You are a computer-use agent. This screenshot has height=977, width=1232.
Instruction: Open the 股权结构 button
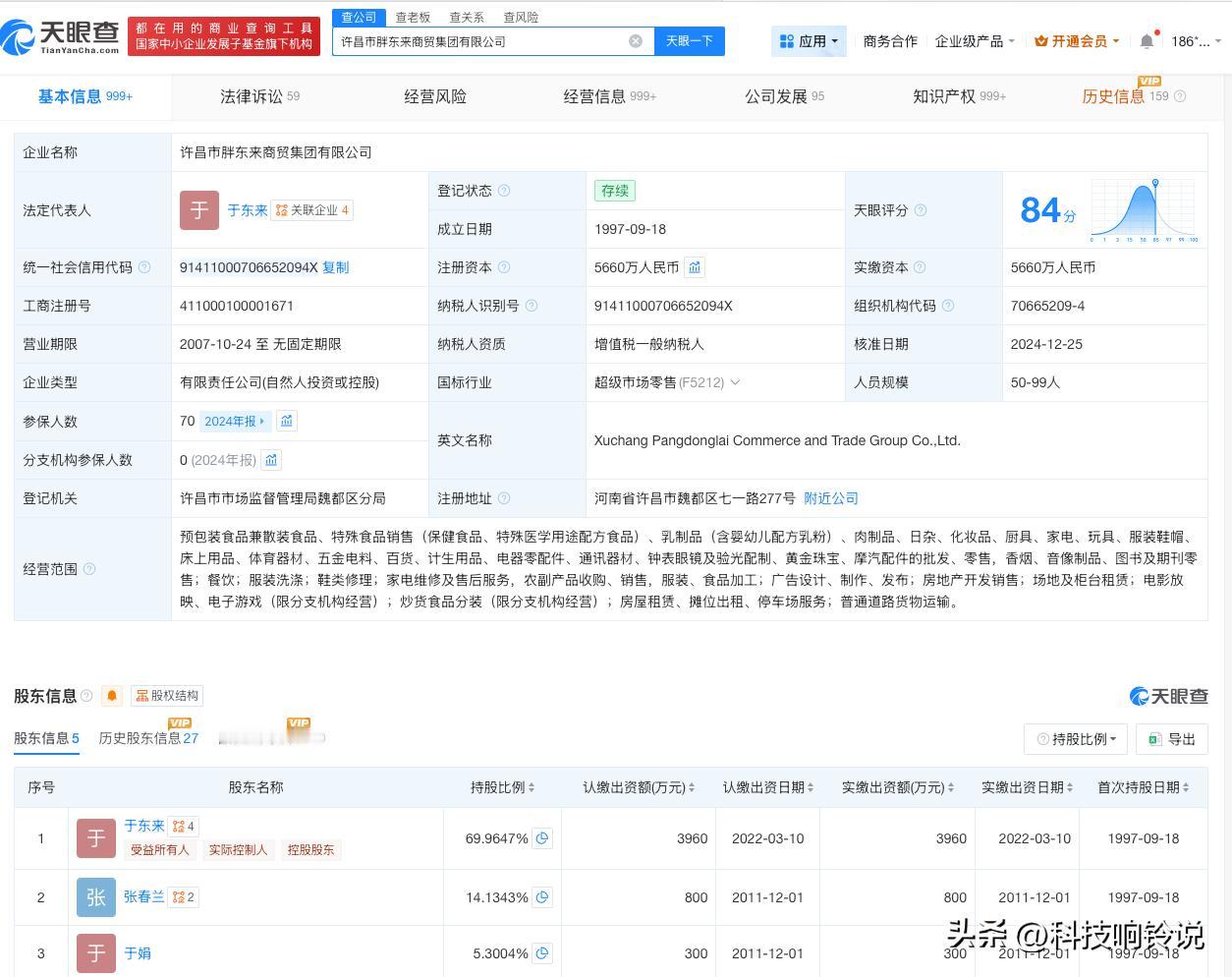[x=167, y=696]
